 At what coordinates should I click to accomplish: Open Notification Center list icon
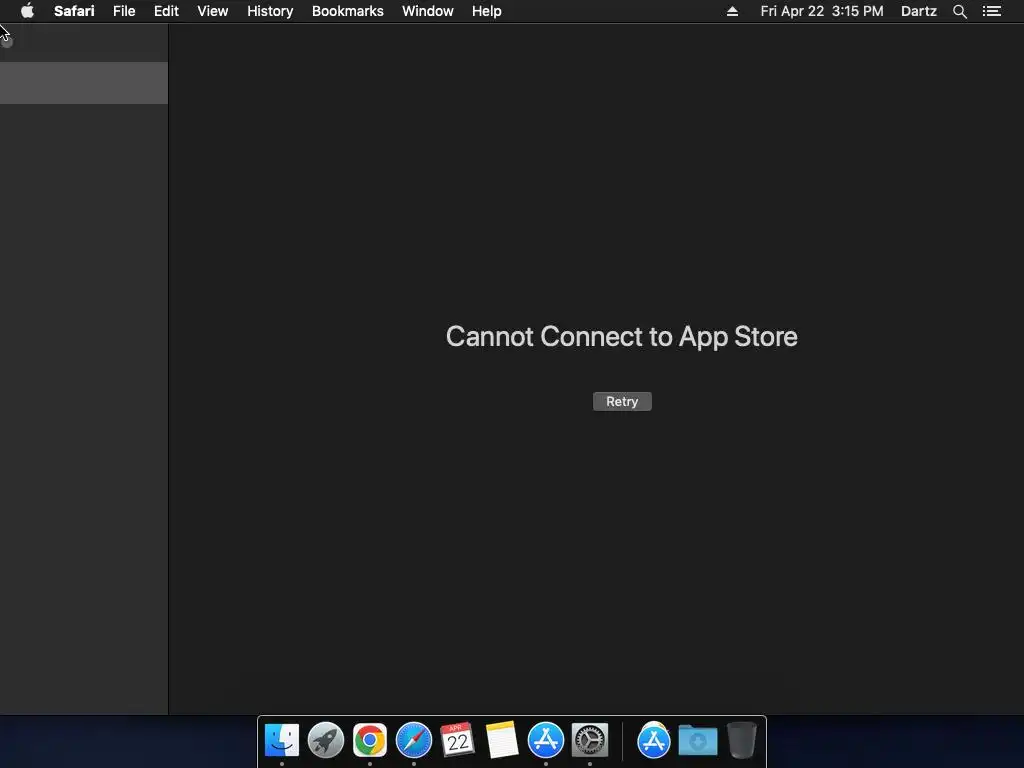[x=991, y=11]
